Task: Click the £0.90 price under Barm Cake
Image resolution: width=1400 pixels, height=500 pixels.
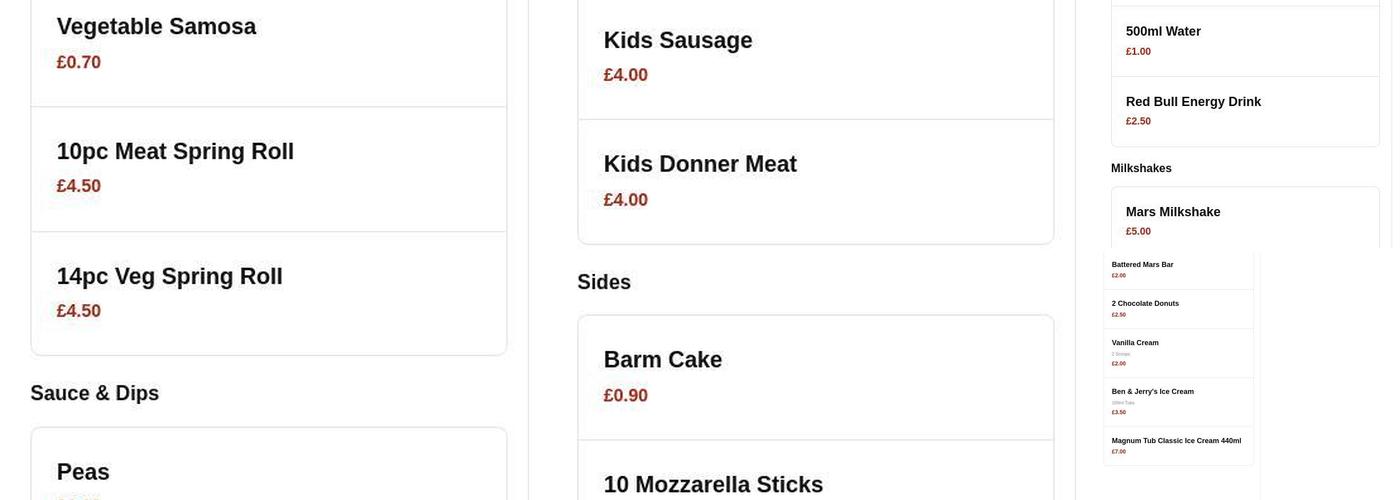Action: pos(626,395)
